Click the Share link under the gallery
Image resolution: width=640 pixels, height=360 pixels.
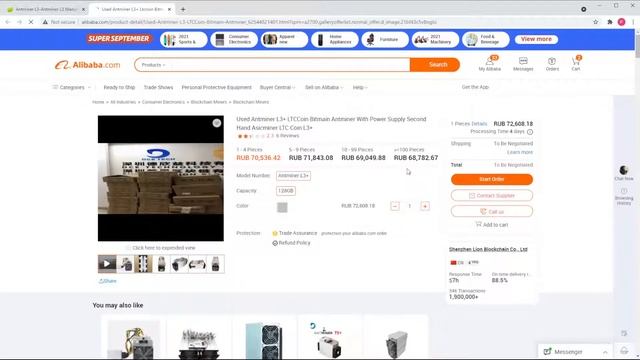pos(108,281)
